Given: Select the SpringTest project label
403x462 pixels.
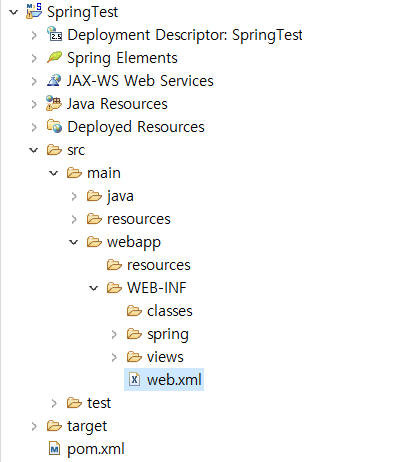Looking at the screenshot, I should click(82, 12).
